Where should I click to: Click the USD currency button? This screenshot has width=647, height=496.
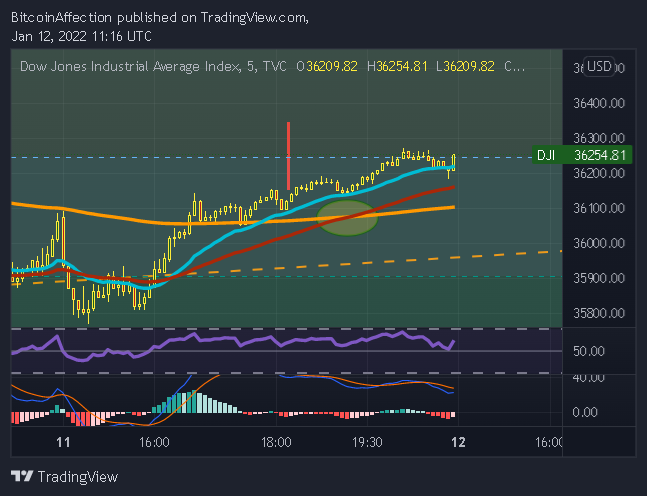(599, 66)
